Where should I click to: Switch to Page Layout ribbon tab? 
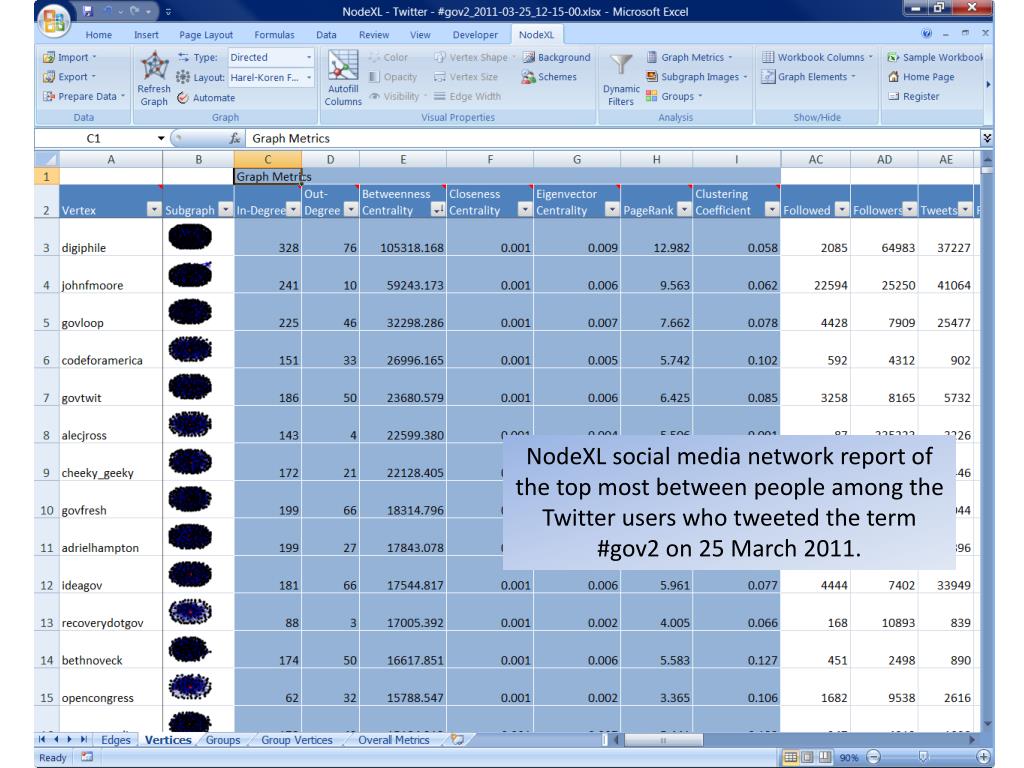point(206,35)
